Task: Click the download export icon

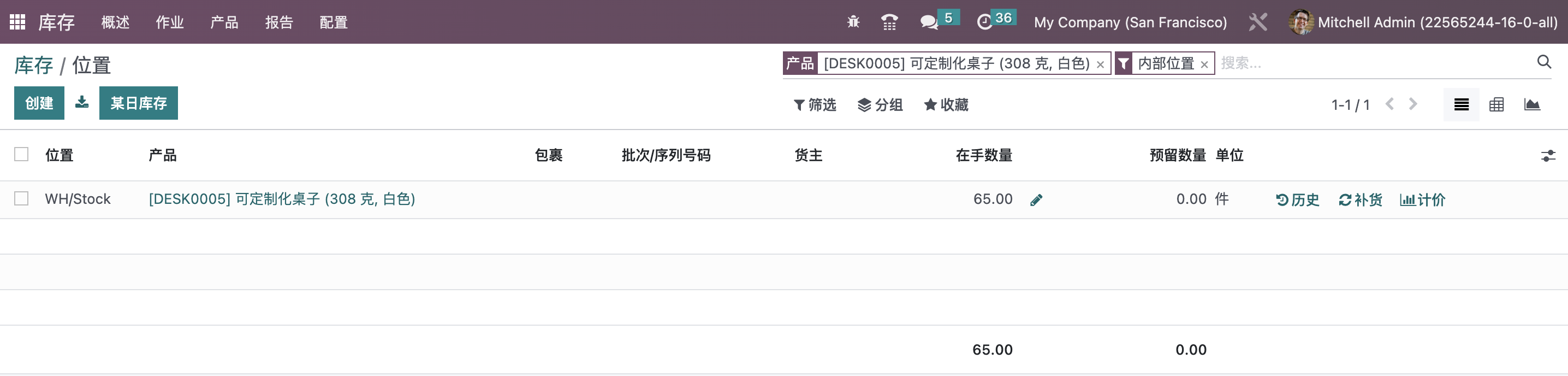Action: click(x=81, y=102)
